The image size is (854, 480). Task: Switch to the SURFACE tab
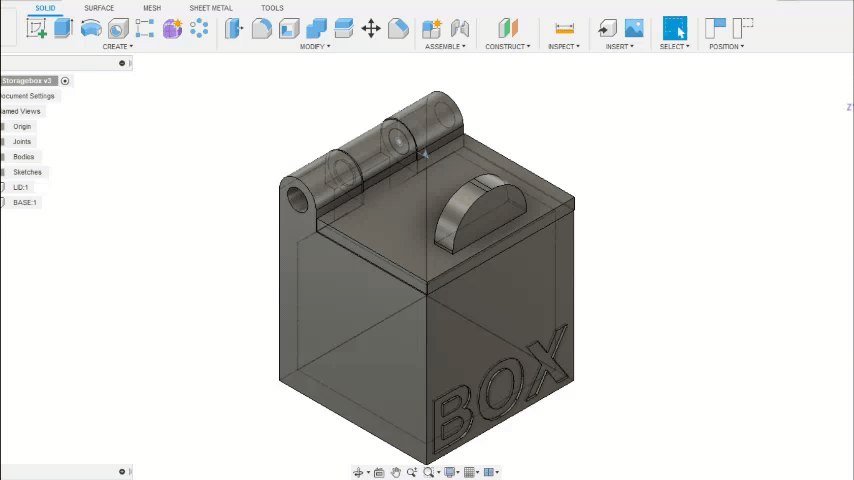99,8
